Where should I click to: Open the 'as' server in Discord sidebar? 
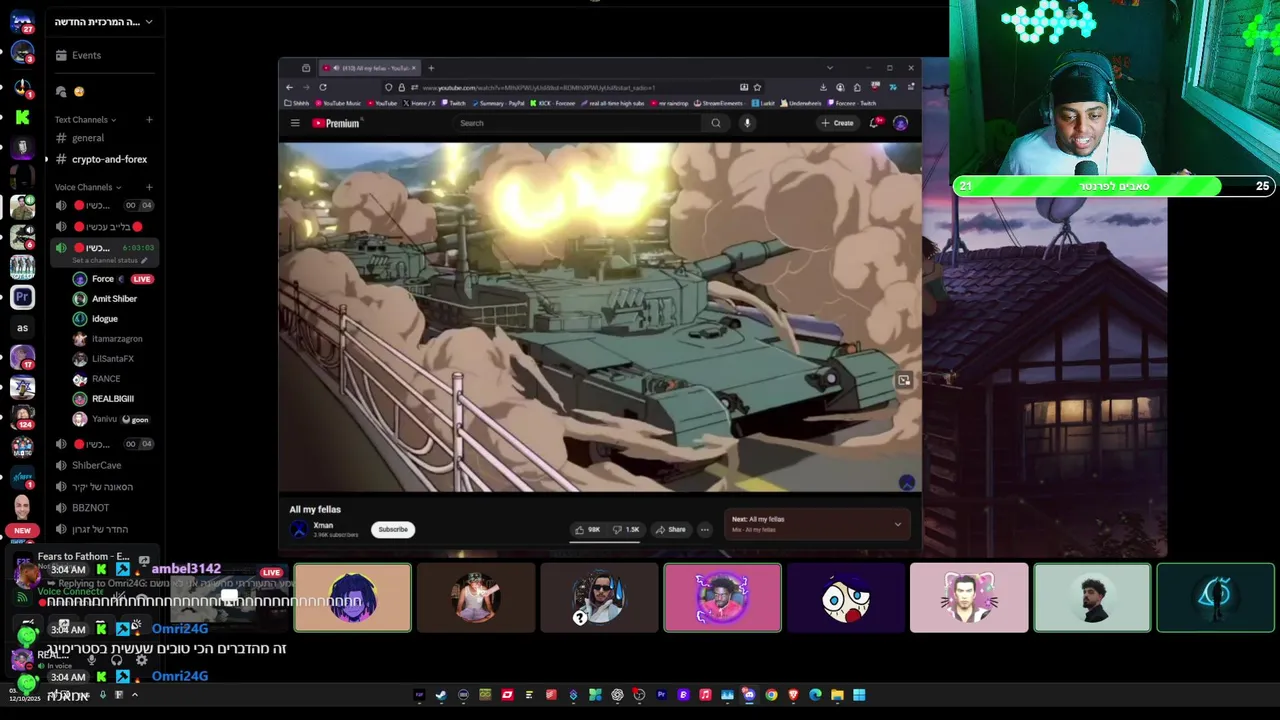click(x=22, y=328)
